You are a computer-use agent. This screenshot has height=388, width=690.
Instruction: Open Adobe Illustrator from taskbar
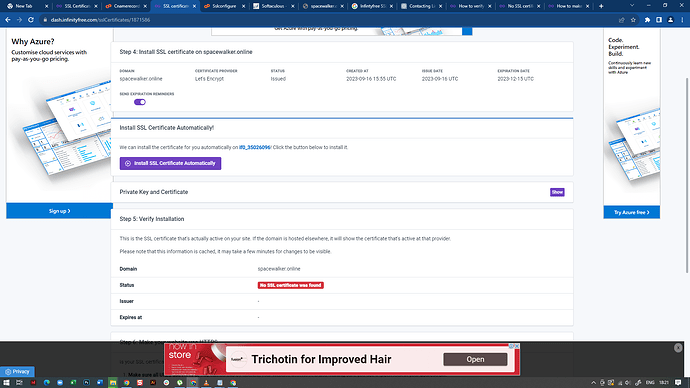point(153,383)
